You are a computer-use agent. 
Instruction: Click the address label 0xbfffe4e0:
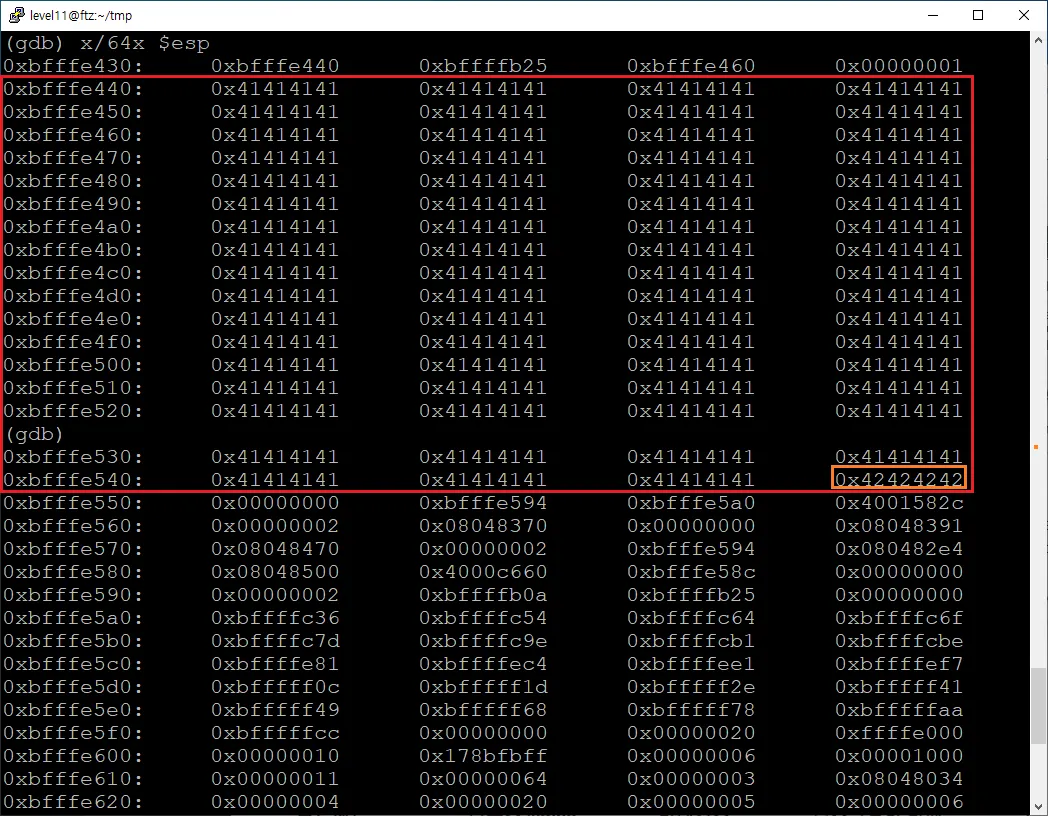coord(73,319)
